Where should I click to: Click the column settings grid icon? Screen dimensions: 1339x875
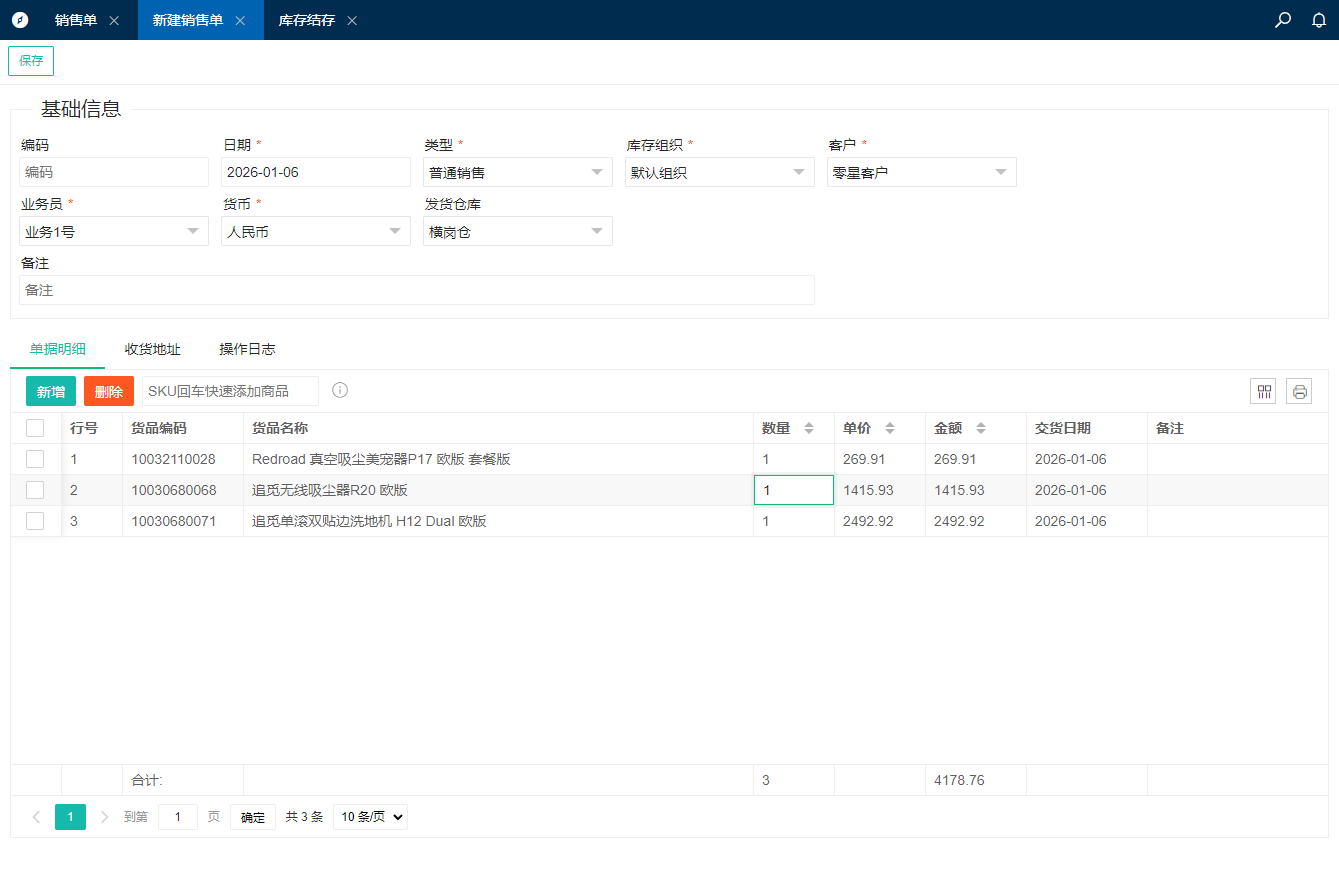1263,391
